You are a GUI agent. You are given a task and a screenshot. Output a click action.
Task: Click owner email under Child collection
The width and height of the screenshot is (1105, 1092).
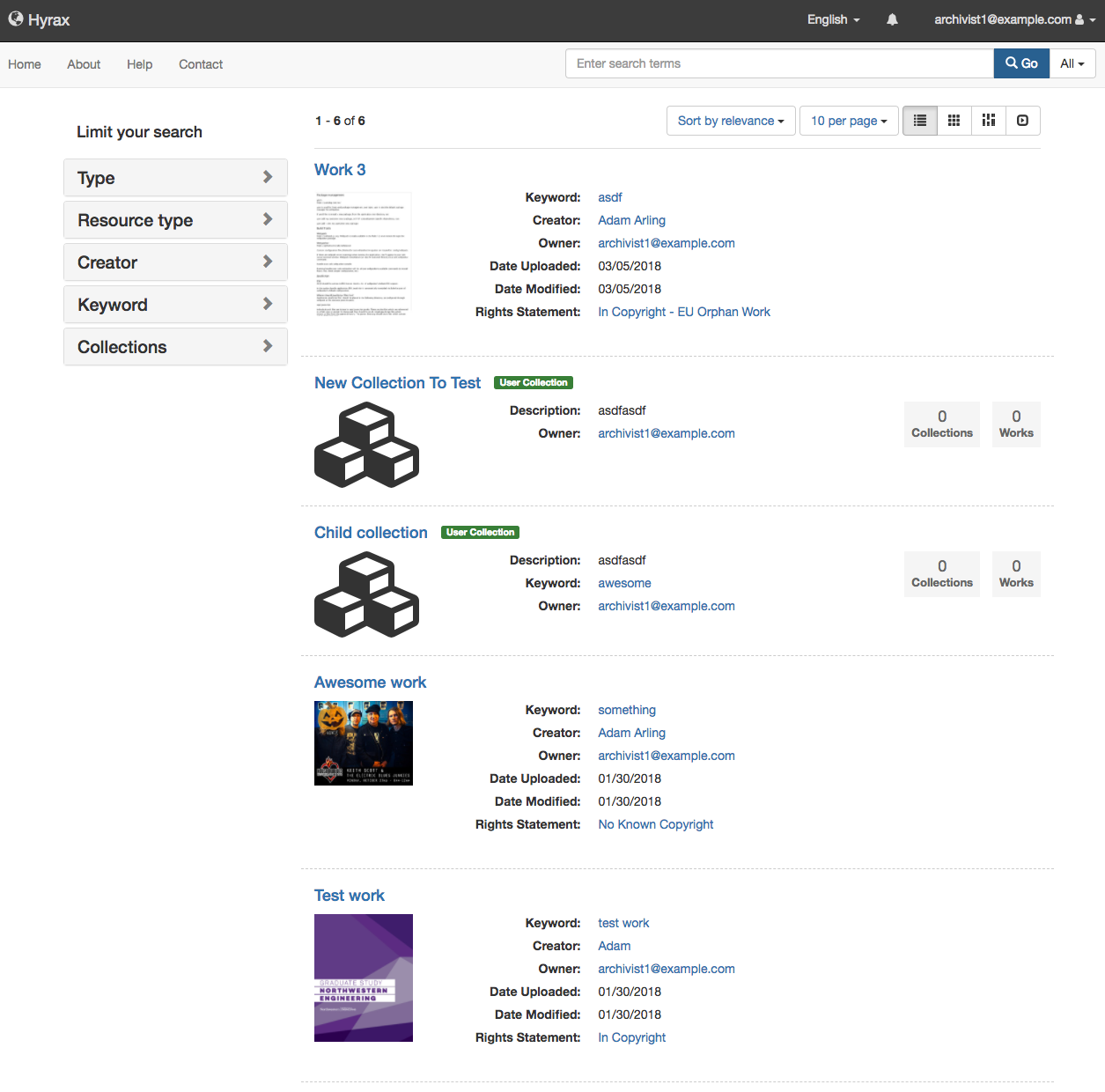click(667, 606)
